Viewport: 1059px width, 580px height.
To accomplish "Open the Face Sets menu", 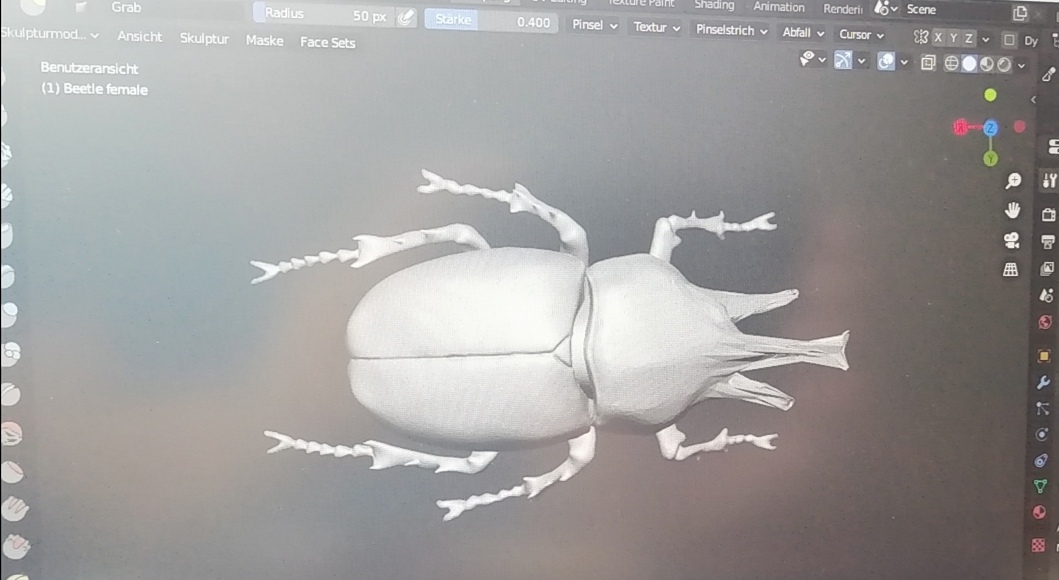I will (x=327, y=43).
